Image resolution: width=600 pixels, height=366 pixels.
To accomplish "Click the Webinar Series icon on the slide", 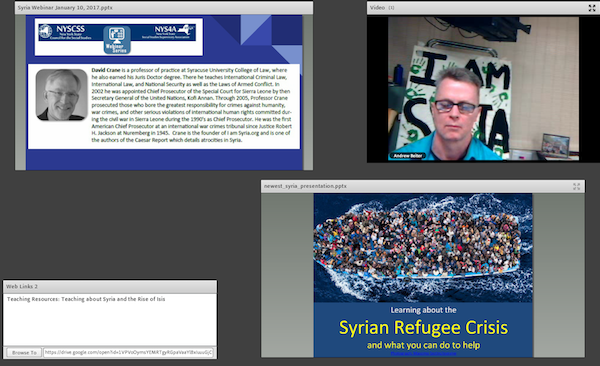I will click(117, 40).
